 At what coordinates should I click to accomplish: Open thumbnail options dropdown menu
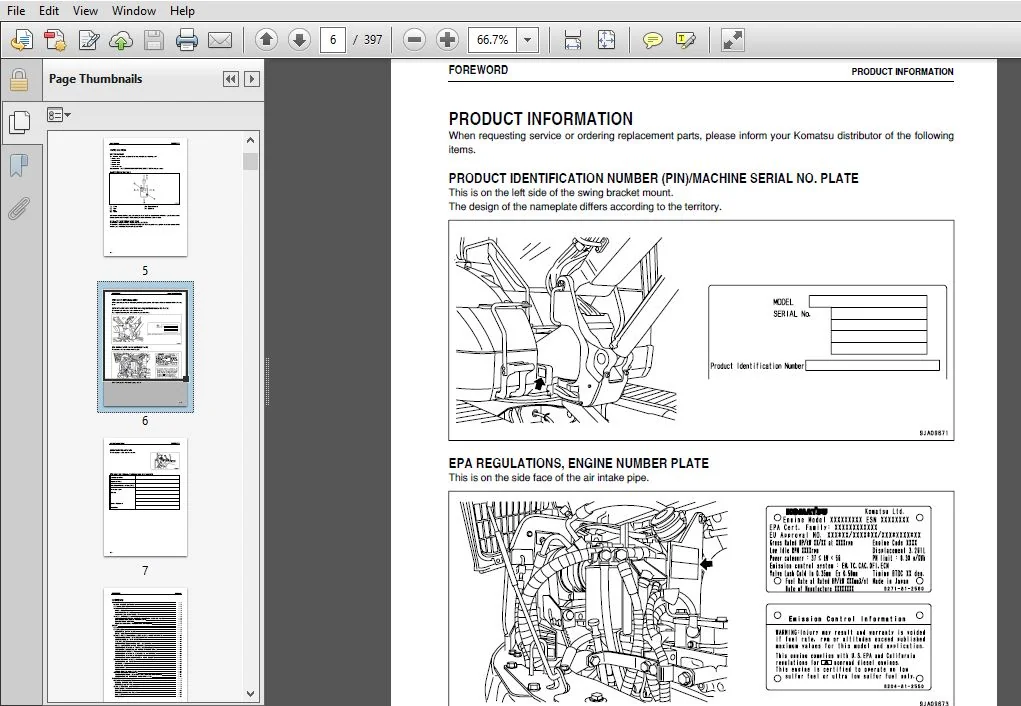59,115
